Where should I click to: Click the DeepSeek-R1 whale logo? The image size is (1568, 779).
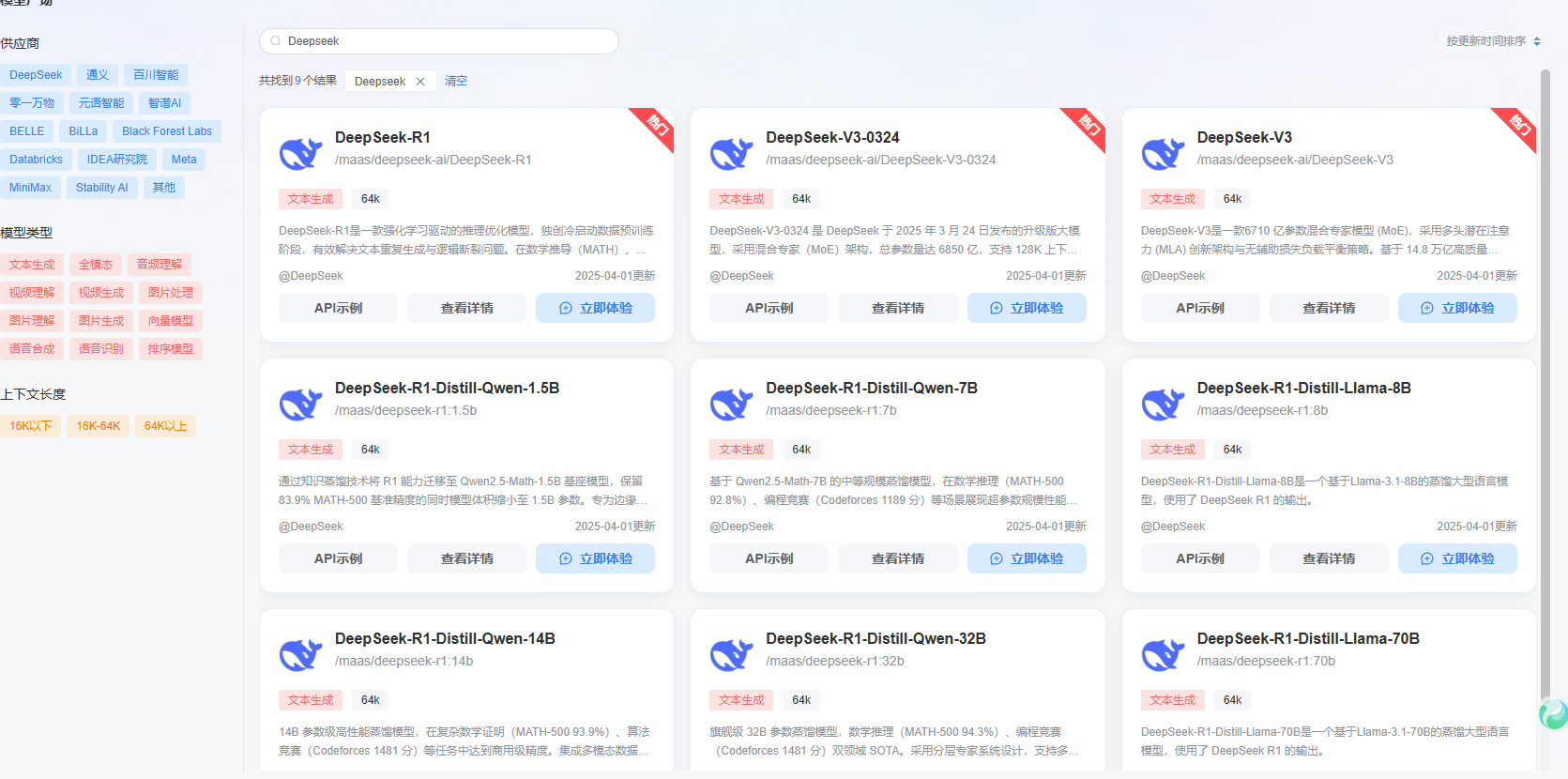[301, 152]
